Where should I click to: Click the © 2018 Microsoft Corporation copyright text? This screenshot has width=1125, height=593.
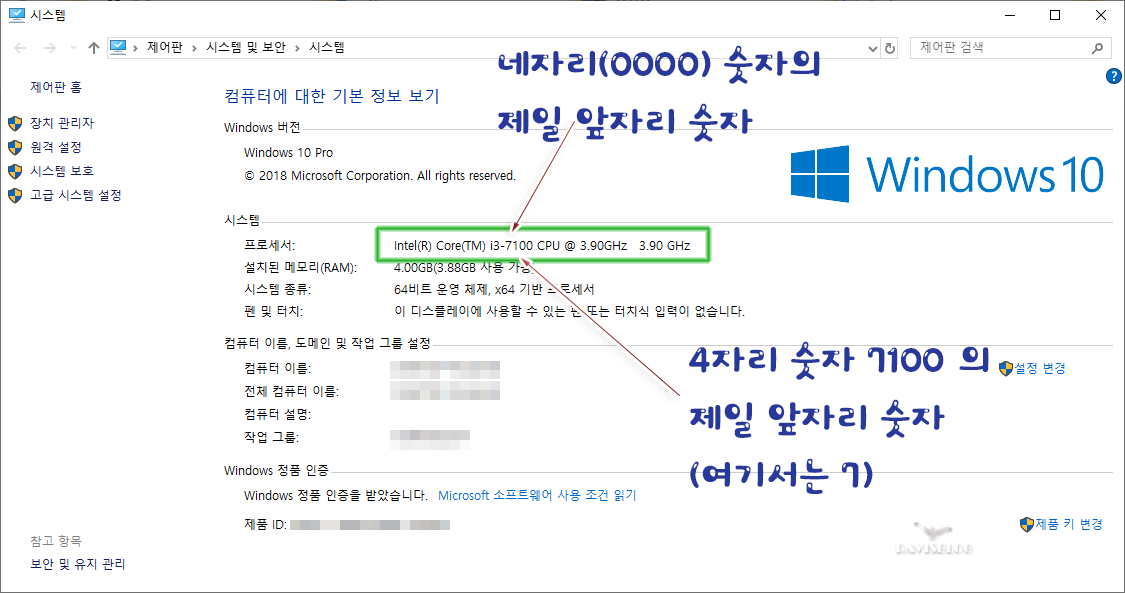click(x=380, y=176)
